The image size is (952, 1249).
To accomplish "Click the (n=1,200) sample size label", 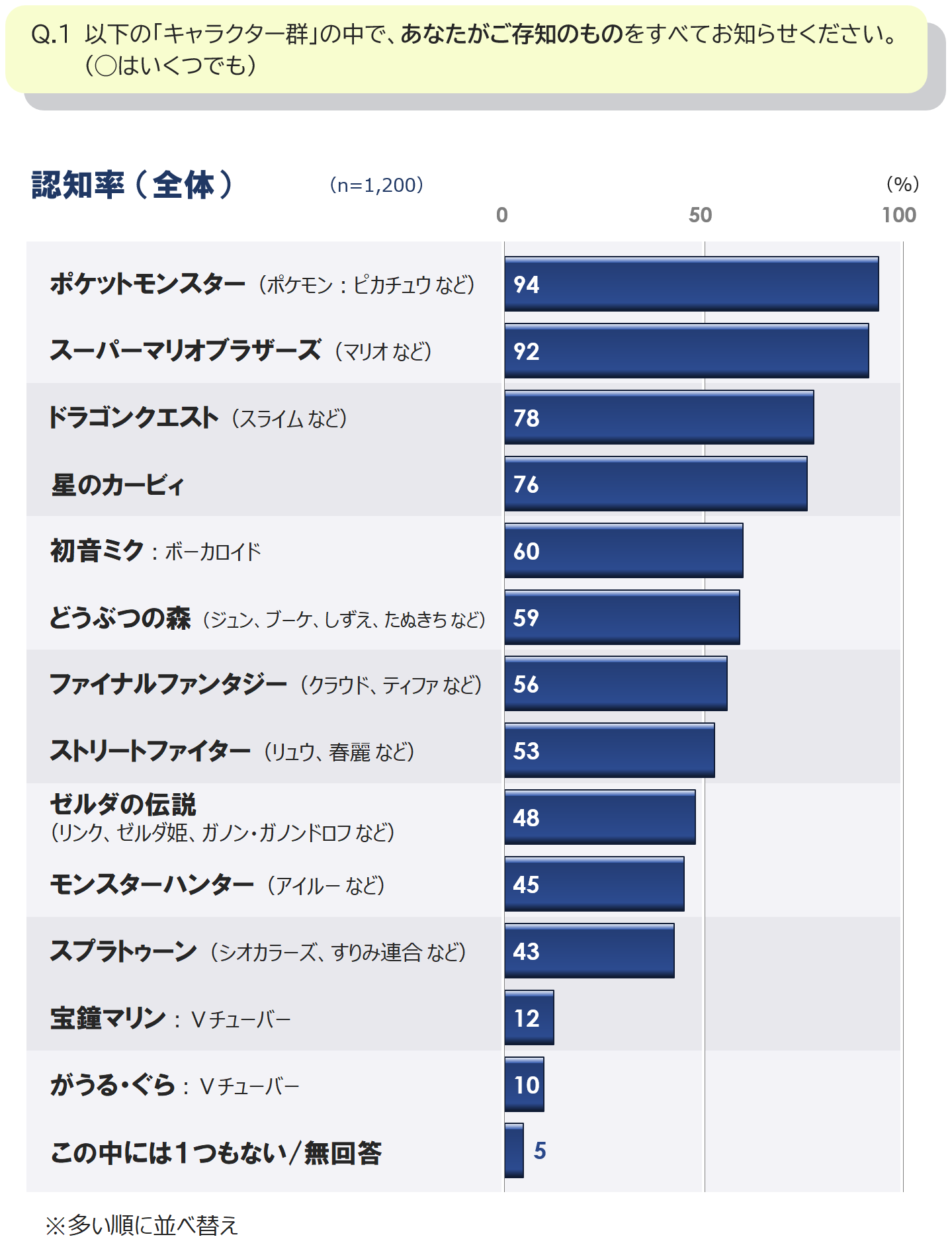I will click(376, 185).
